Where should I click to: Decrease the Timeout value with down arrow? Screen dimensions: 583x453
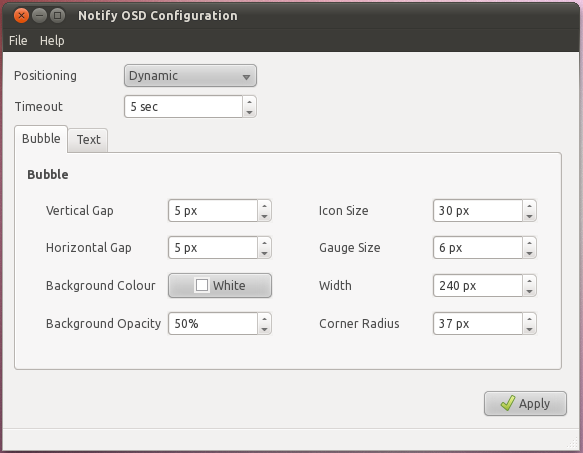coord(249,112)
